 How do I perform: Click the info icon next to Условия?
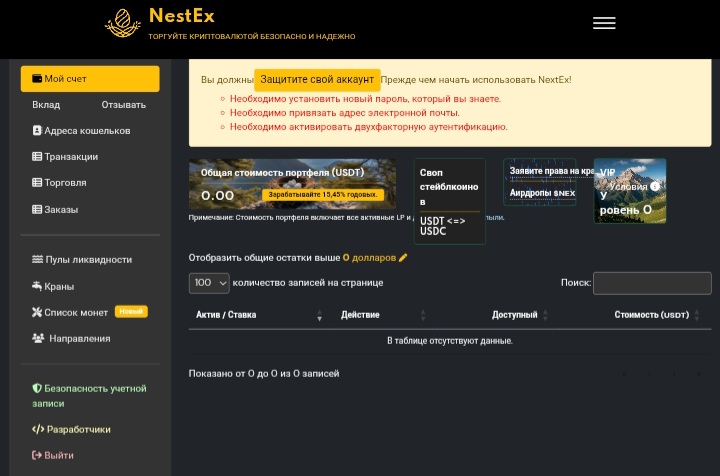point(655,186)
